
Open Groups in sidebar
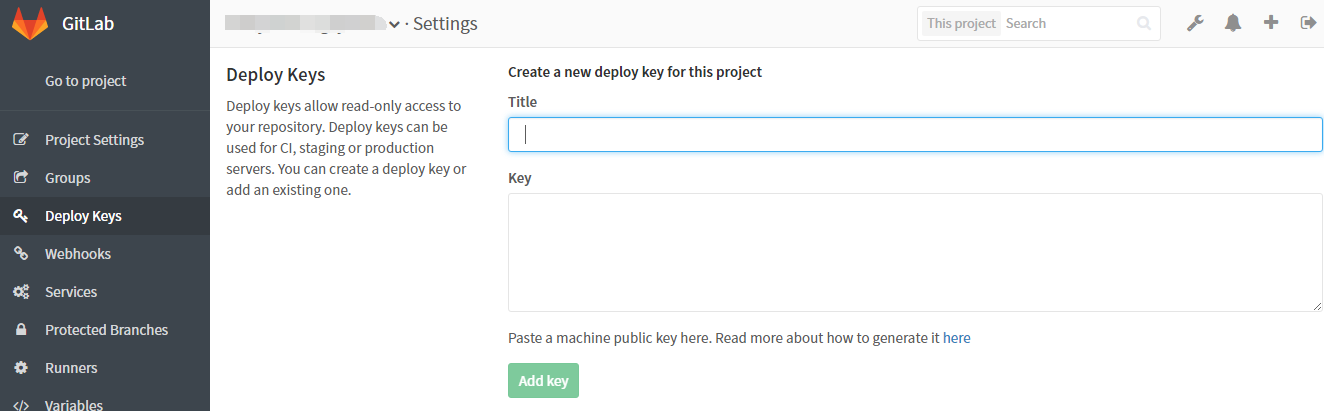(x=67, y=178)
